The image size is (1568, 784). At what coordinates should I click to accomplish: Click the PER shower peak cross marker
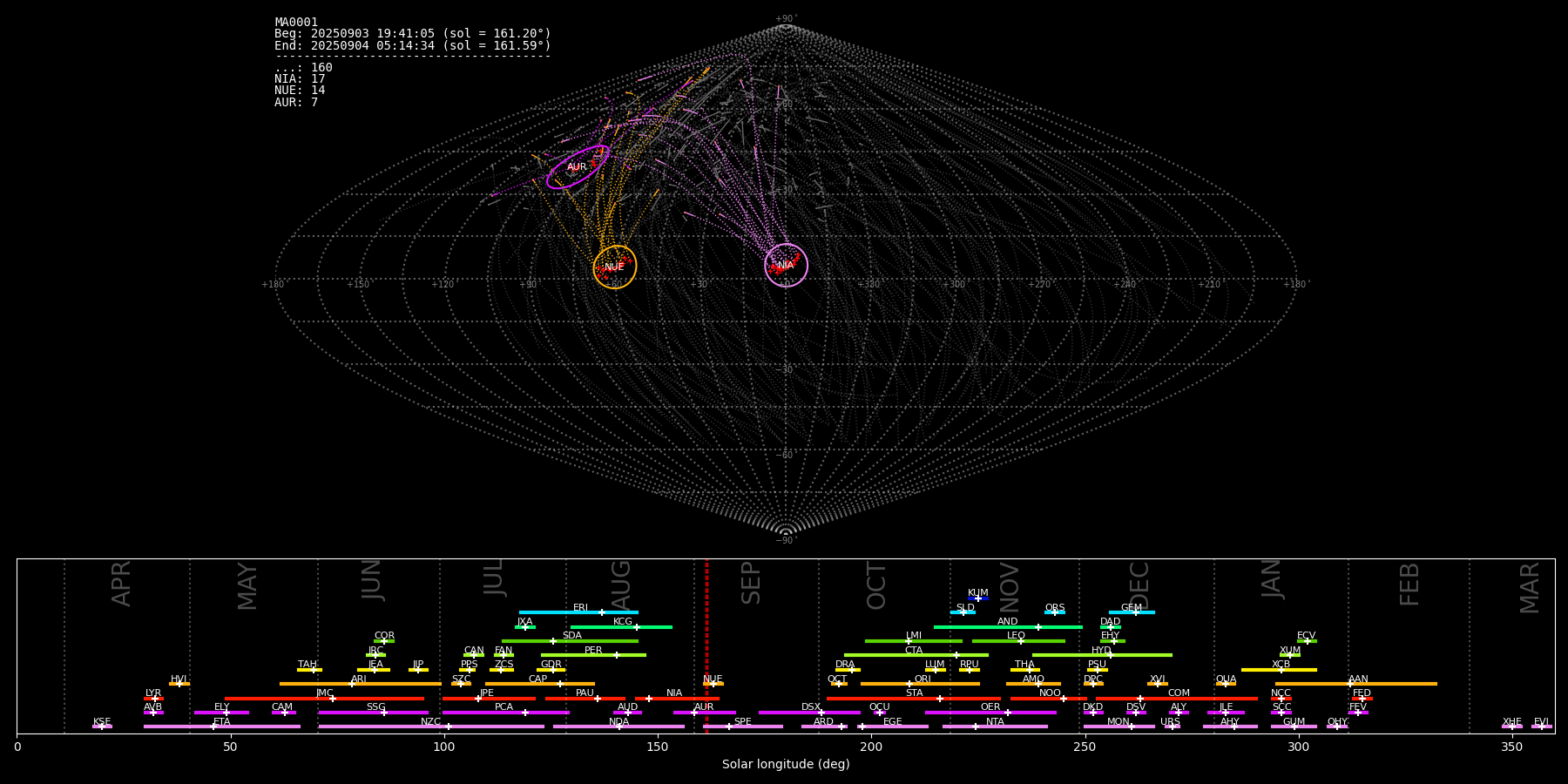(x=617, y=655)
